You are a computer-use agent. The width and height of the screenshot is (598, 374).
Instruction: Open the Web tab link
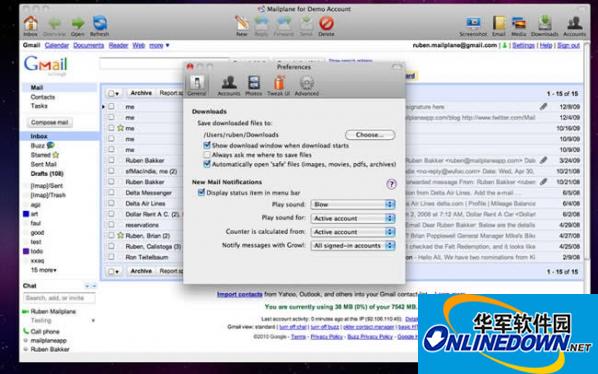tap(138, 45)
